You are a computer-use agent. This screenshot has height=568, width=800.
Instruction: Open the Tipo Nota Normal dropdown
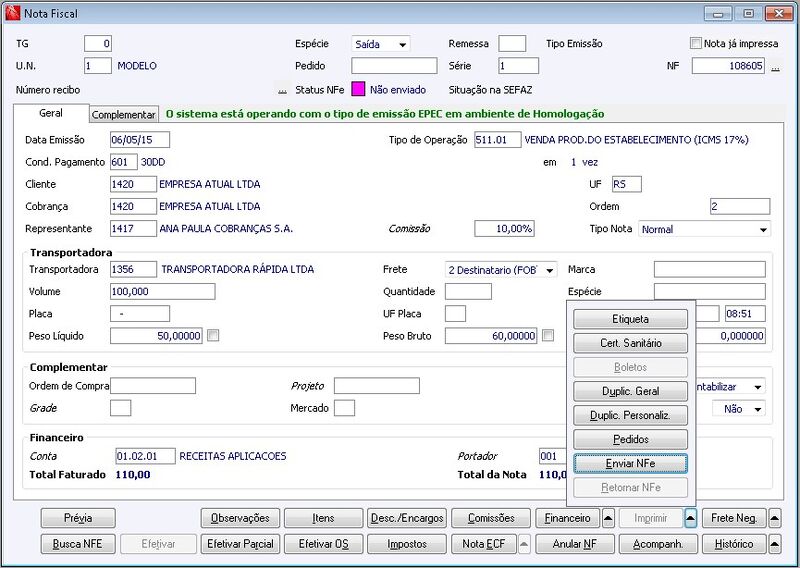coord(705,229)
